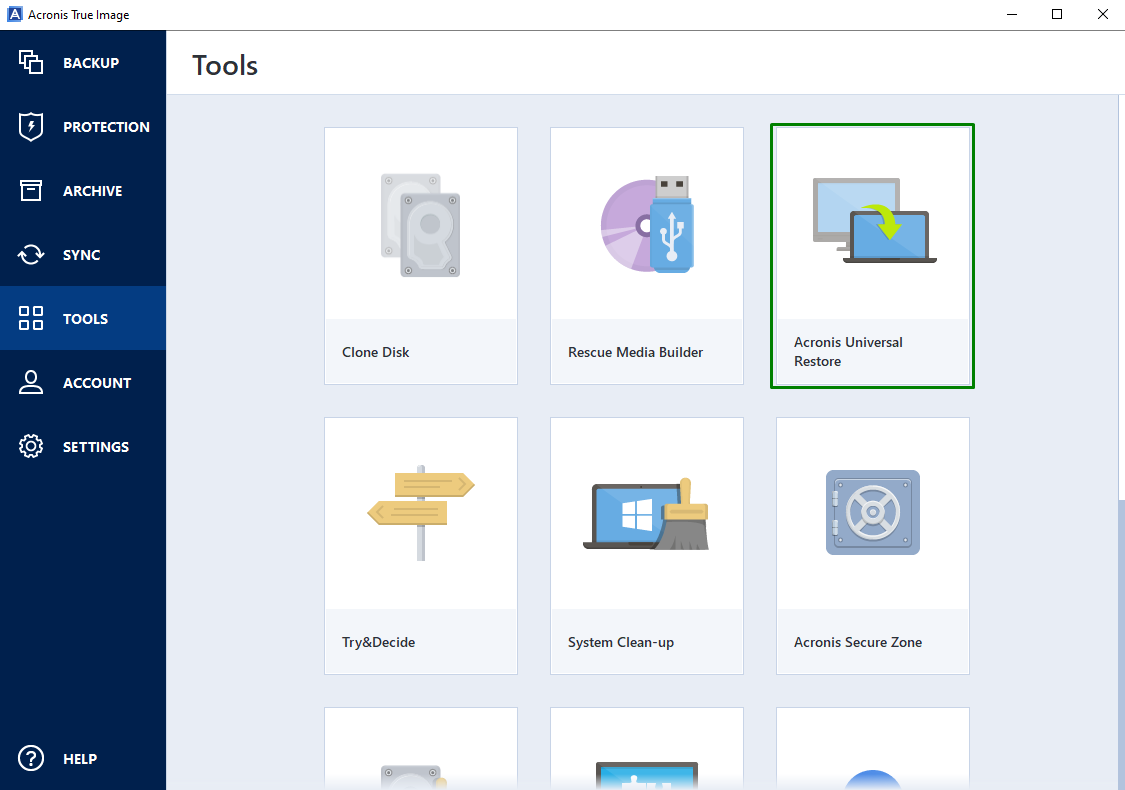Screen dimensions: 1125x790
Task: Click the safe image on Acronis Secure Zone tile
Action: pos(872,513)
